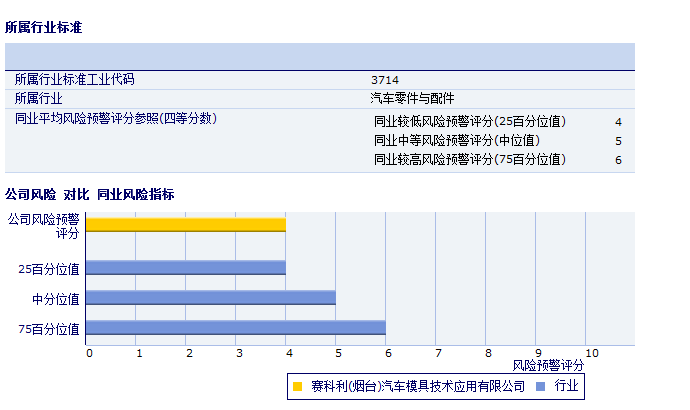Click the 同业较高风险预警评分 75百分位值 text
The width and height of the screenshot is (690, 410).
point(469,160)
